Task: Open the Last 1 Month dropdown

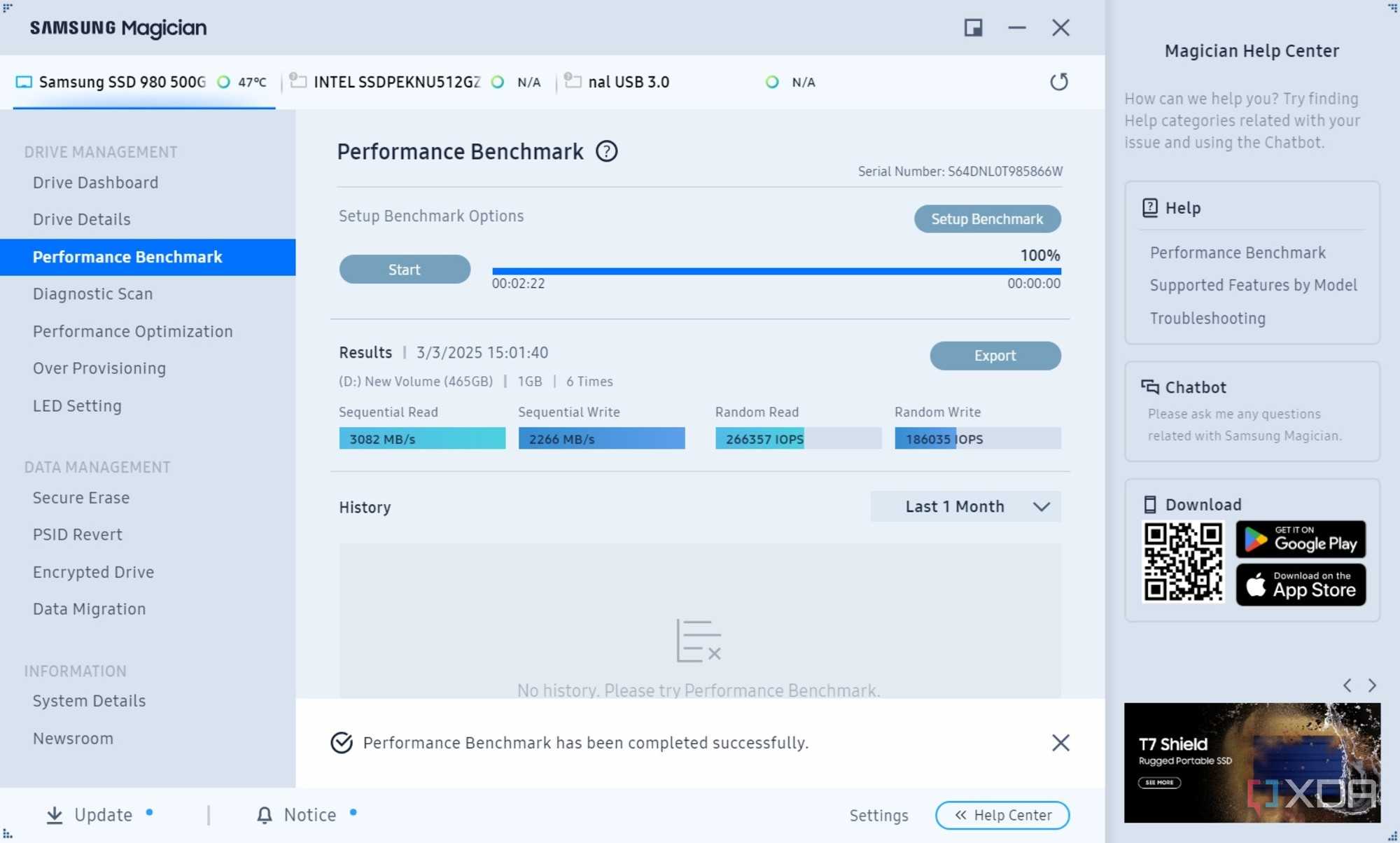Action: (965, 506)
